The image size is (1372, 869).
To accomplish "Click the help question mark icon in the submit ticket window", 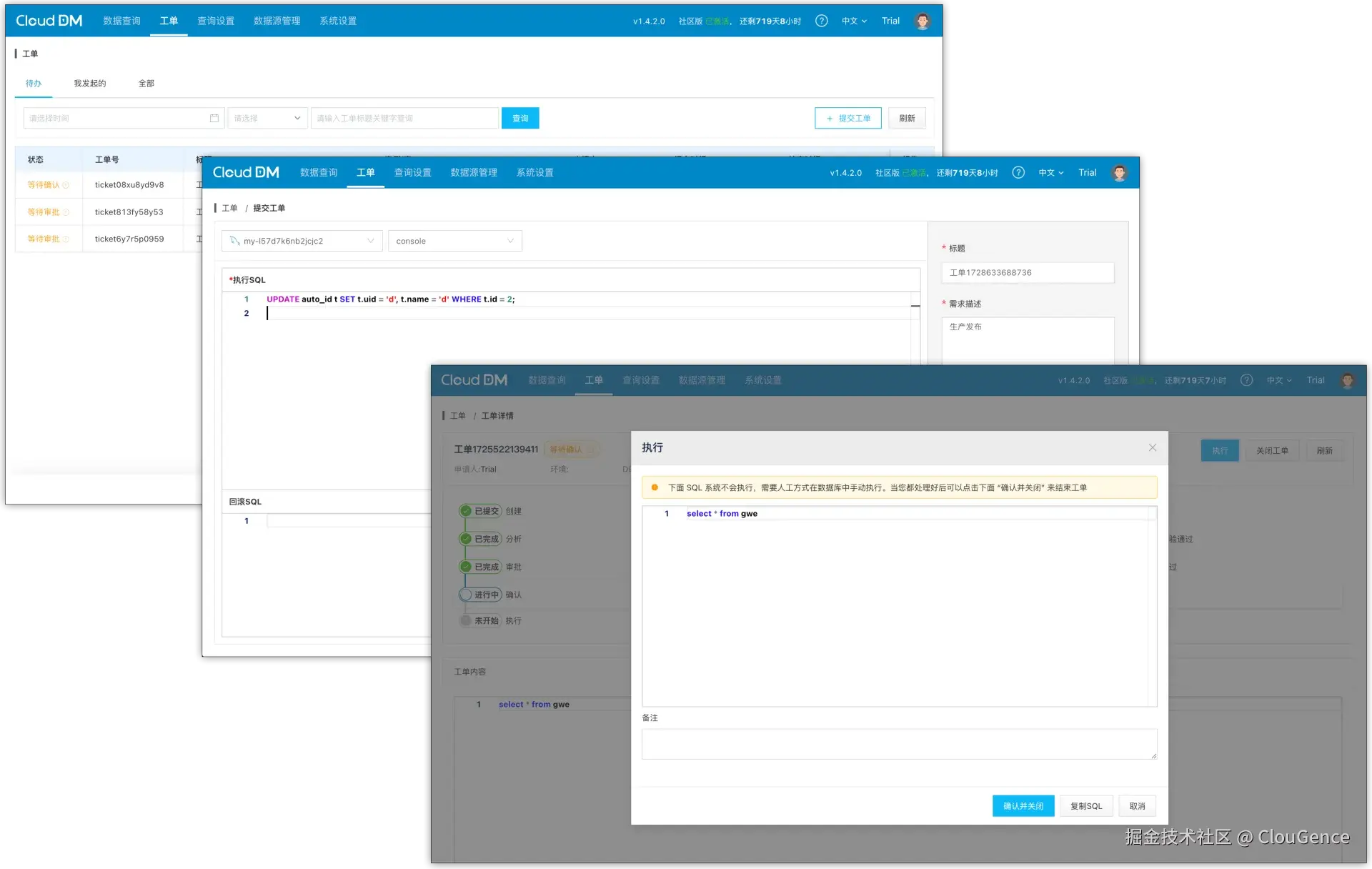I will [1018, 172].
